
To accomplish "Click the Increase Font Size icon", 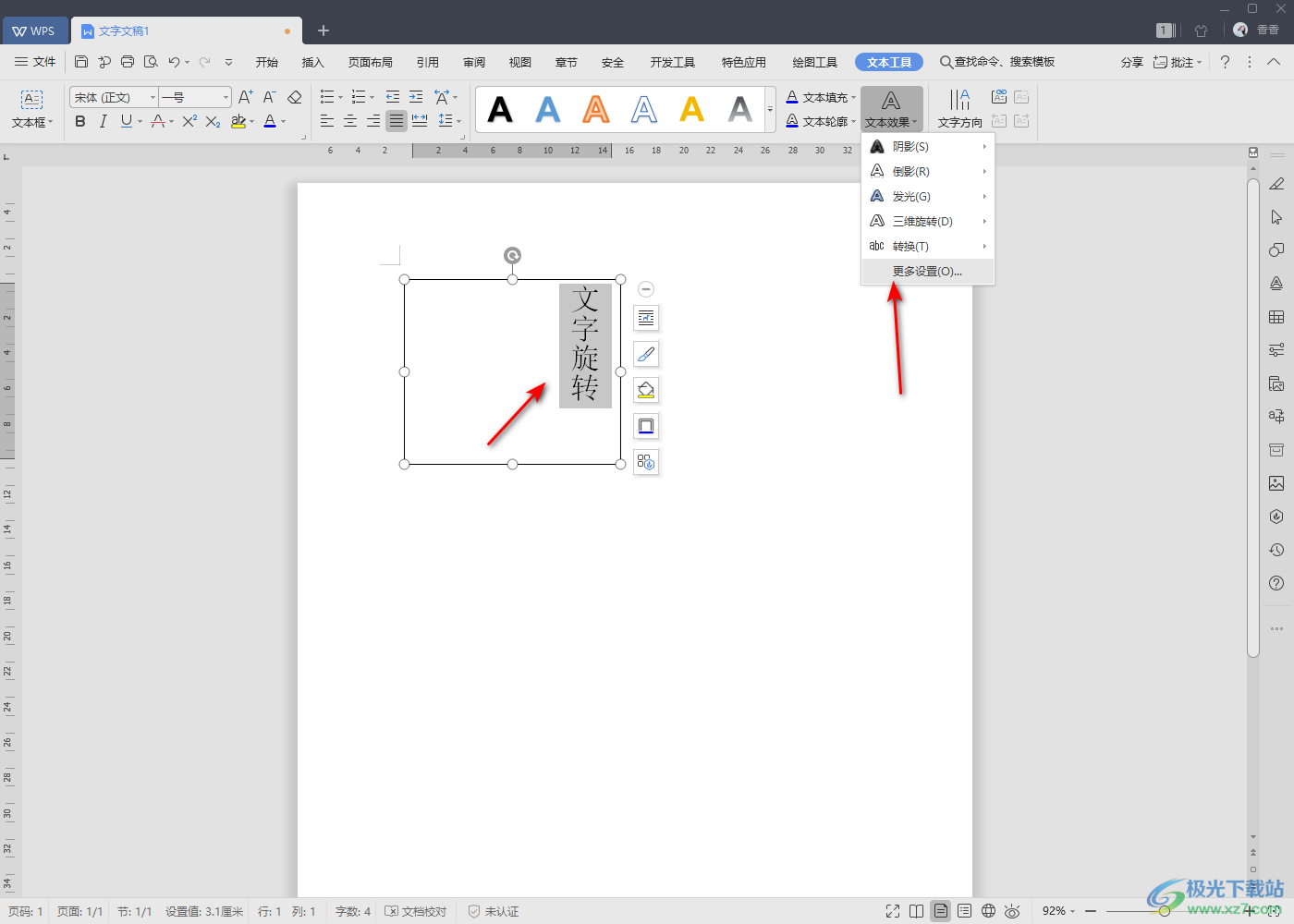I will [246, 97].
